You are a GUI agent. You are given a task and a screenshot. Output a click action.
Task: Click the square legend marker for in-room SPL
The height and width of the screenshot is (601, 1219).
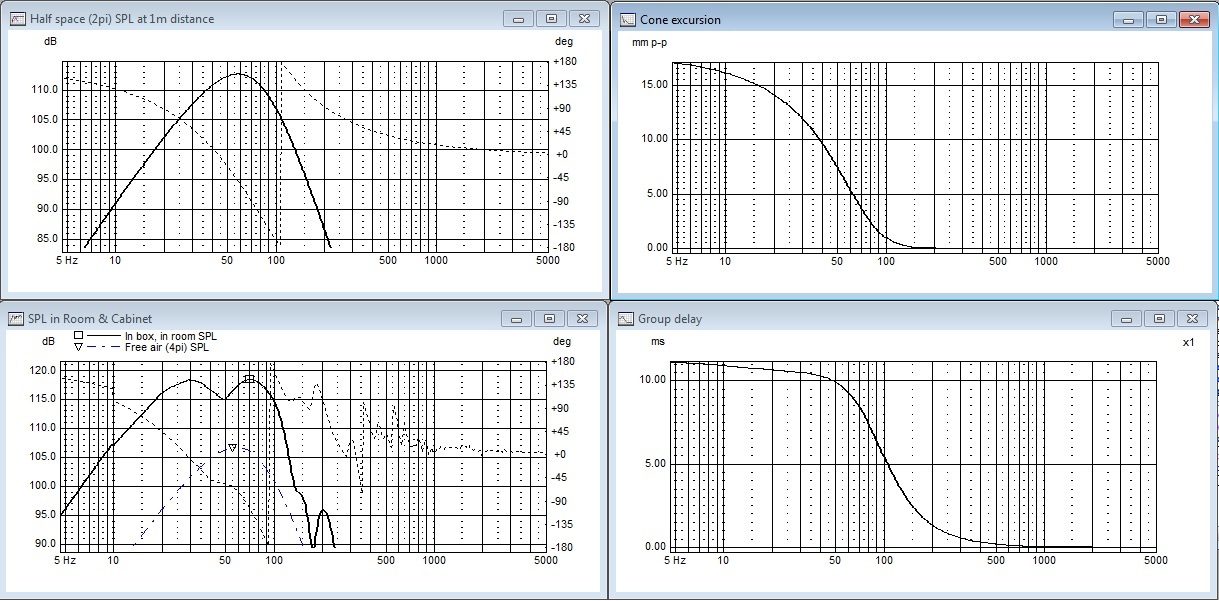tap(78, 336)
